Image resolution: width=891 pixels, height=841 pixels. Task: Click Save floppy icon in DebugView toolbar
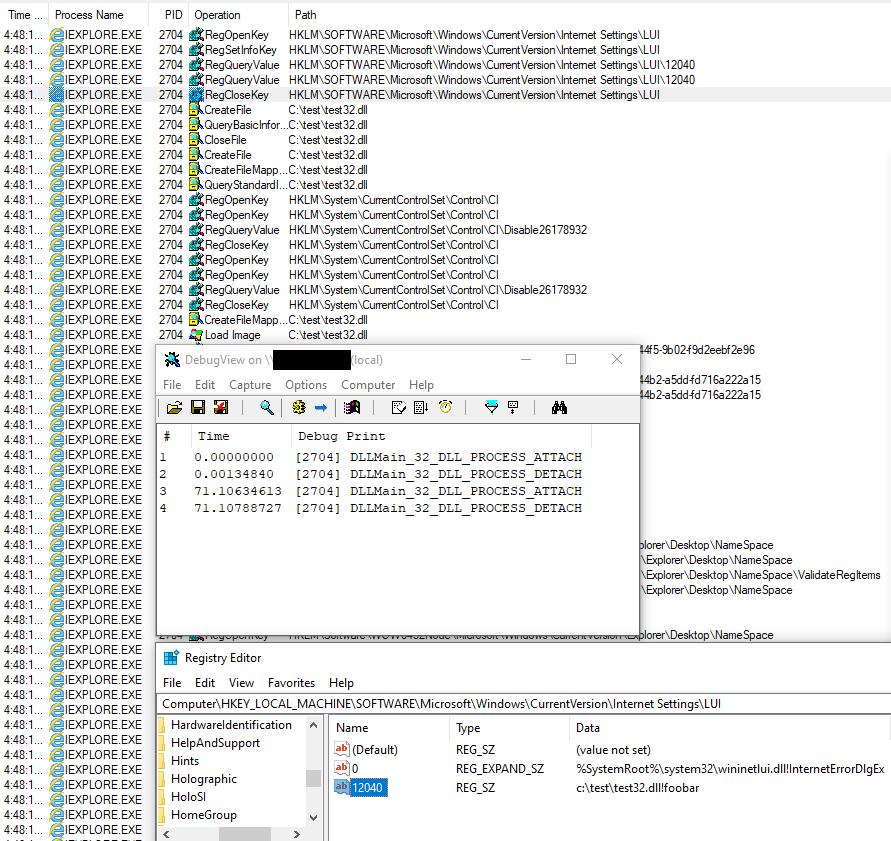(x=198, y=407)
